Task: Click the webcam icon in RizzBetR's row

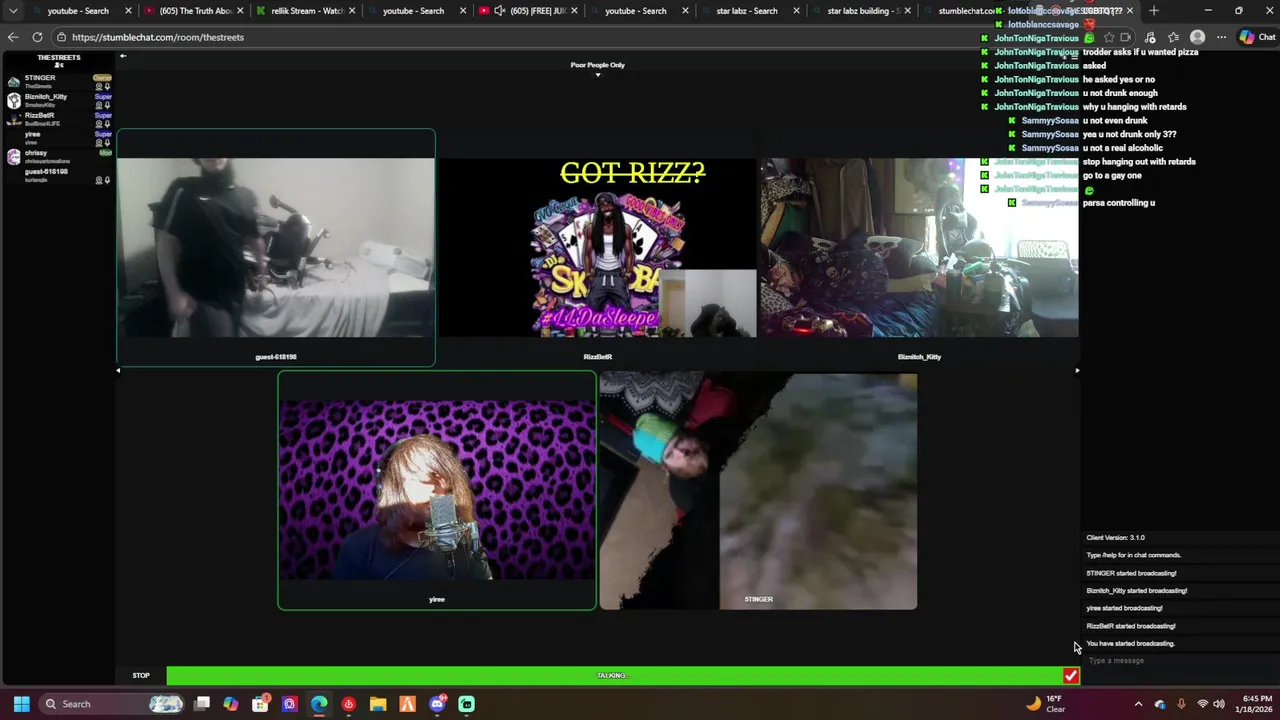Action: pos(99,124)
